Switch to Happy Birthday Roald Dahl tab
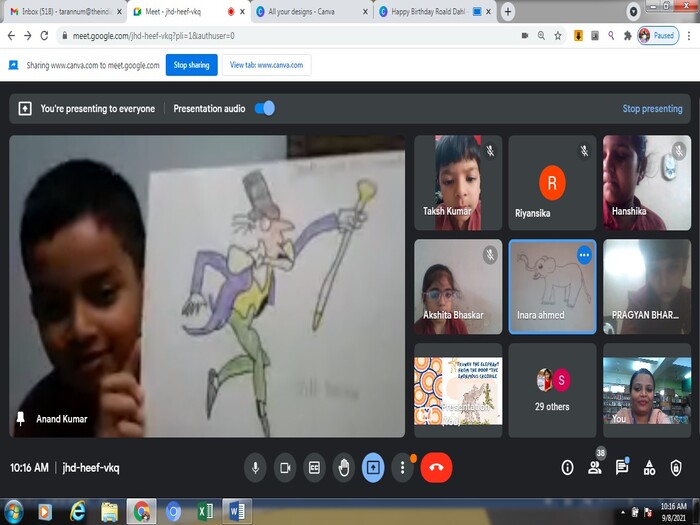Viewport: 700px width, 525px height. click(x=435, y=12)
